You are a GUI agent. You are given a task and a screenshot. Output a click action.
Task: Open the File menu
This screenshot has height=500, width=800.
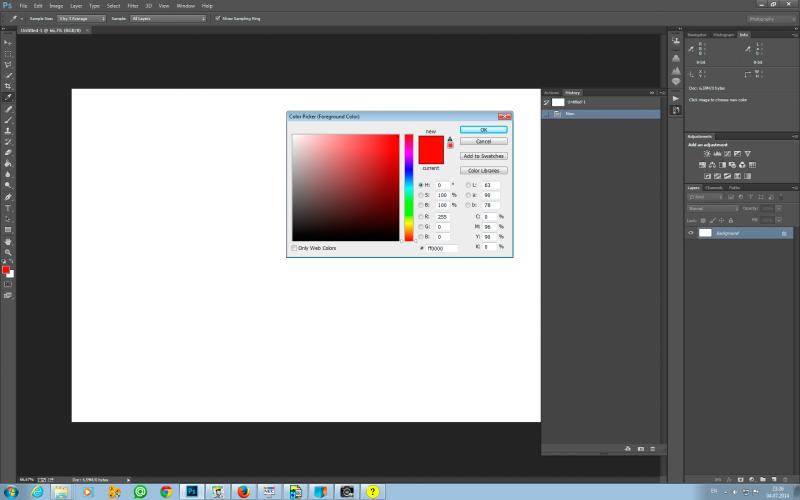[x=23, y=6]
